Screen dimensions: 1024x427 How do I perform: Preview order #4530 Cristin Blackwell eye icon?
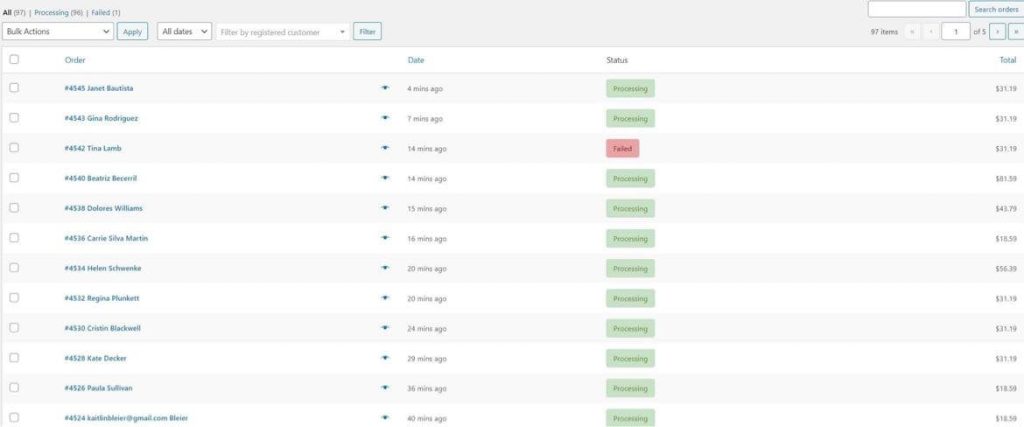pyautogui.click(x=385, y=328)
